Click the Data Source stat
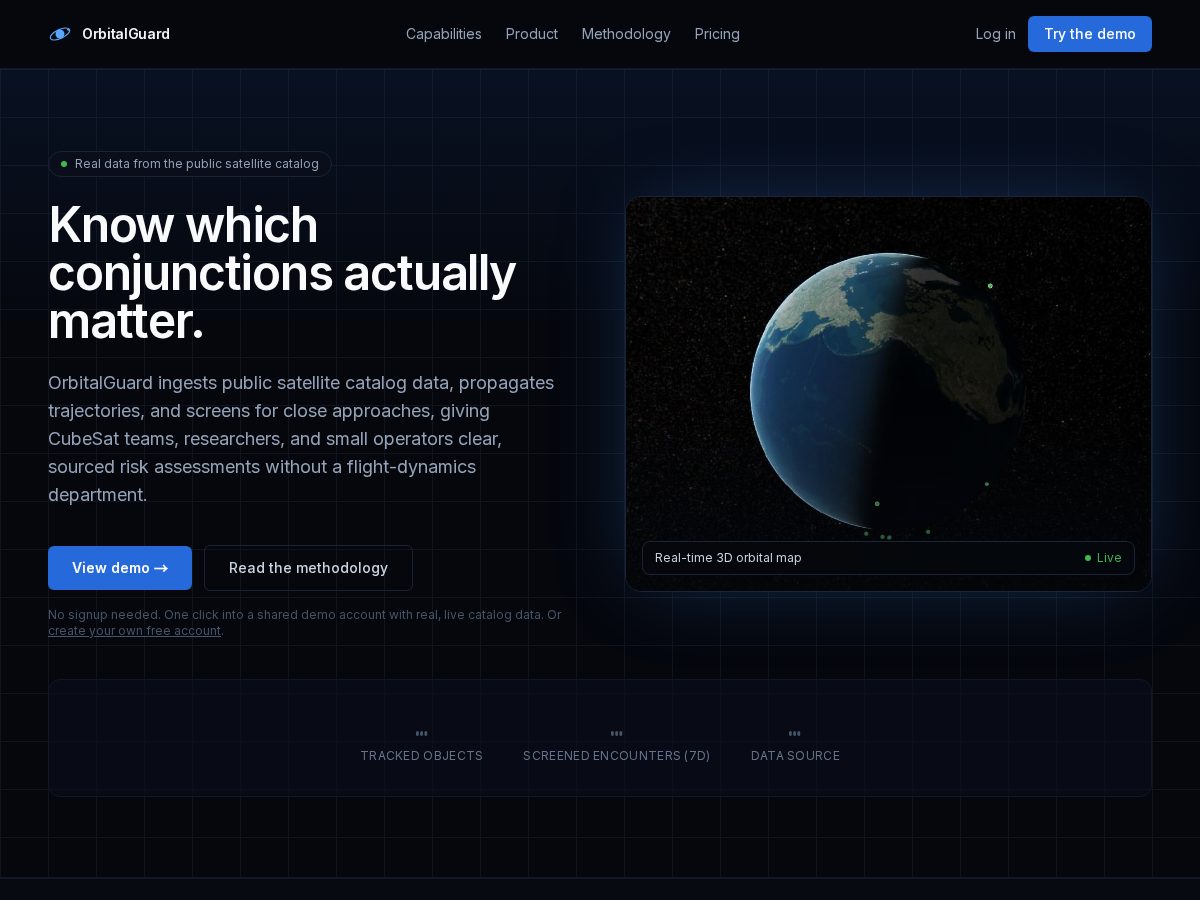Screen dimensions: 1200x900 [795, 746]
